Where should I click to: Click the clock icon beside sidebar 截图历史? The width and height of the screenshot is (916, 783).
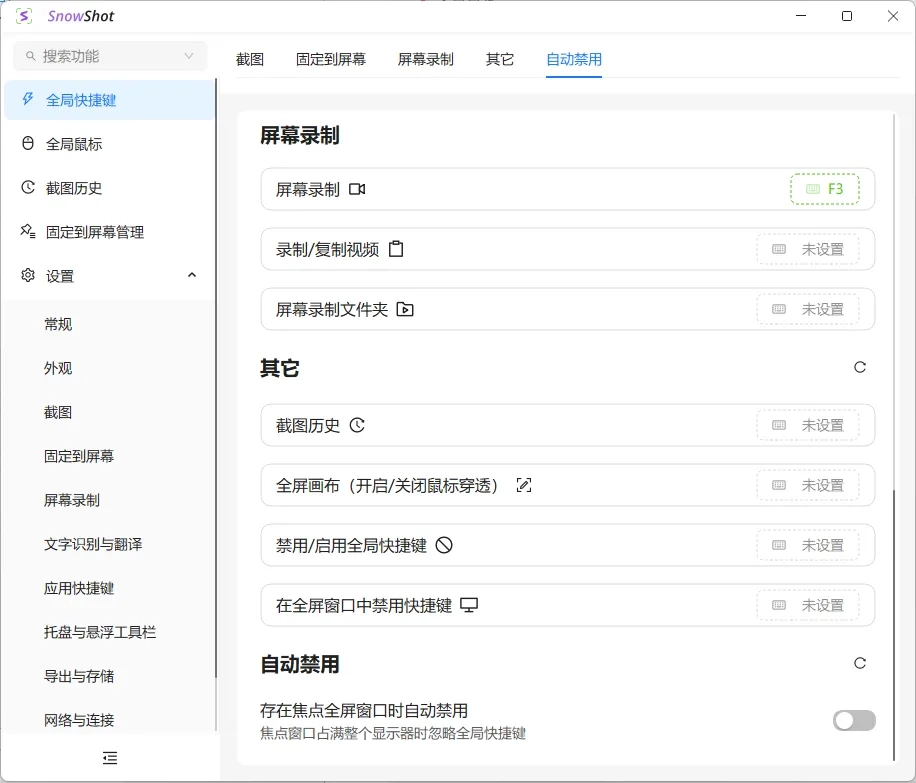(27, 187)
